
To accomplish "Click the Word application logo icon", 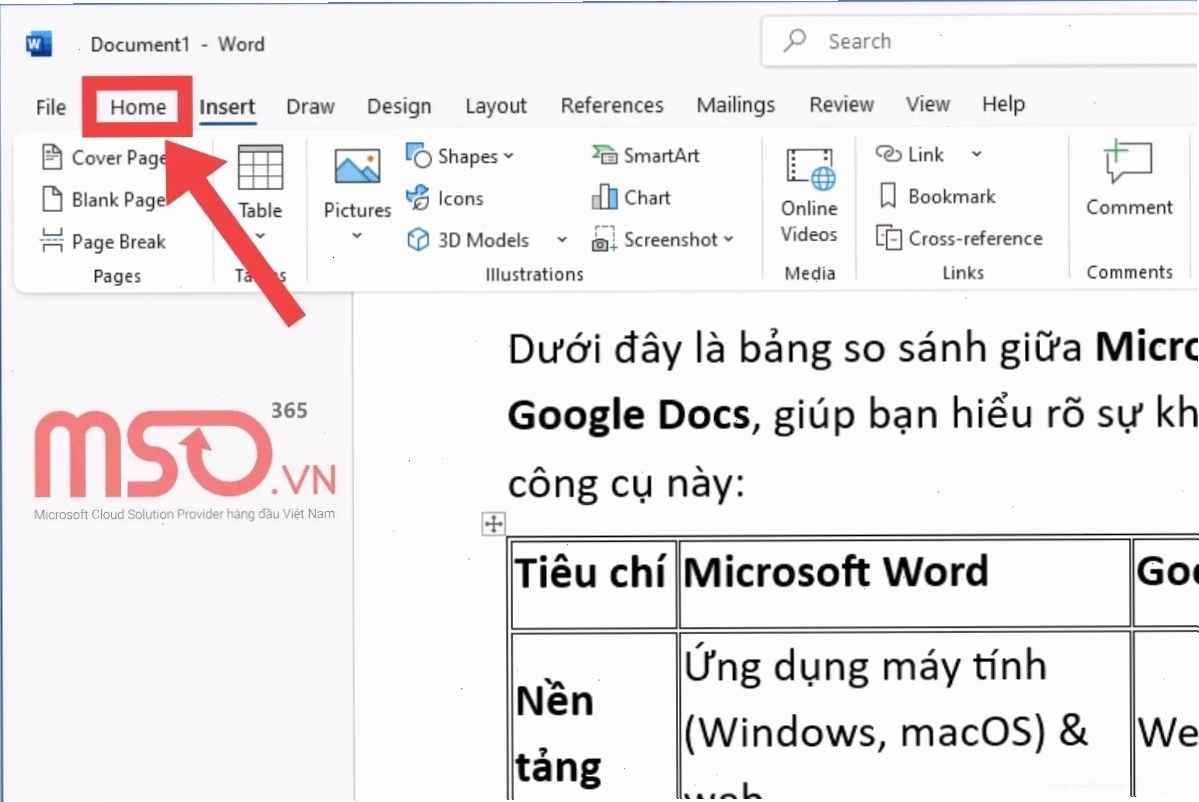I will 38,44.
